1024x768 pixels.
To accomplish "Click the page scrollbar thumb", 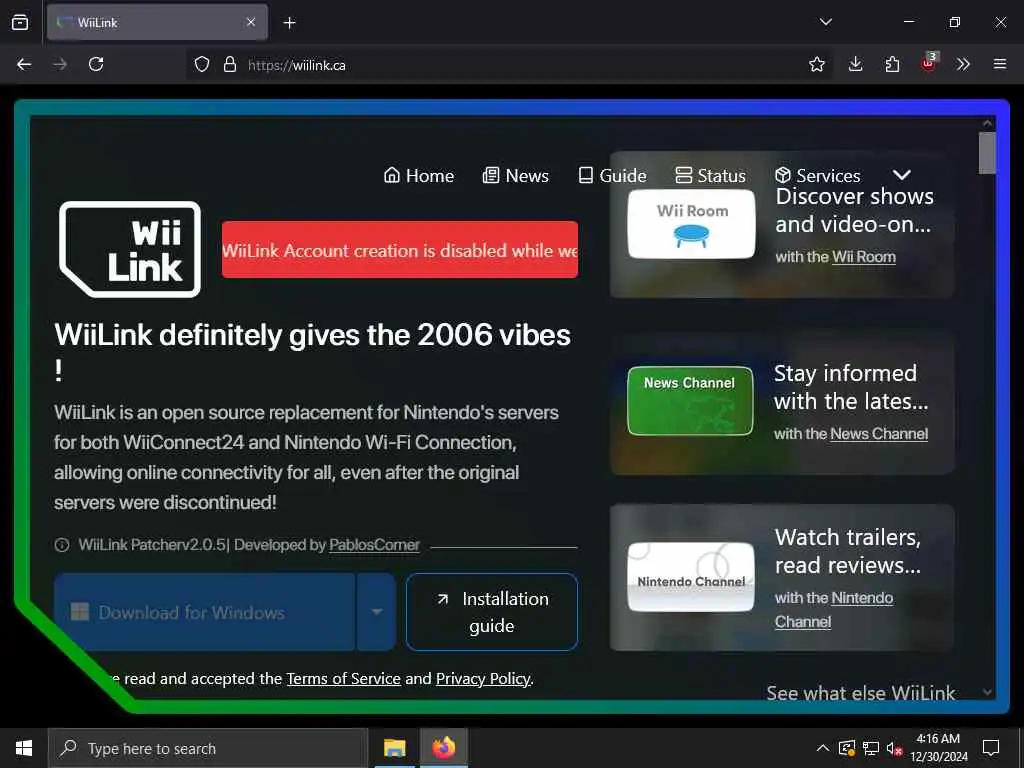I will [987, 153].
